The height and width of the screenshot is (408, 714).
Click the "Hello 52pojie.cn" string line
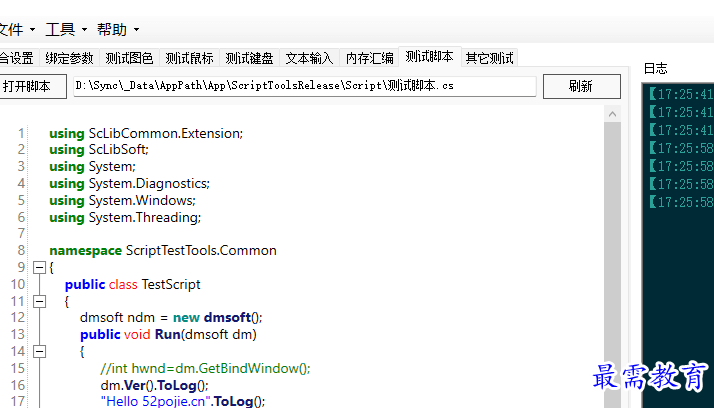click(x=183, y=401)
